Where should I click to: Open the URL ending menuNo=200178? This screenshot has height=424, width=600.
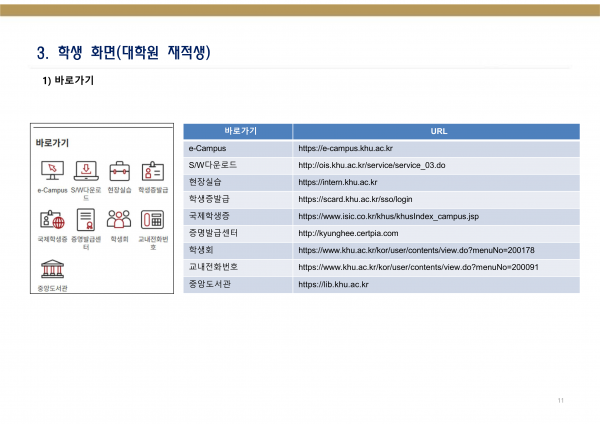click(x=416, y=250)
